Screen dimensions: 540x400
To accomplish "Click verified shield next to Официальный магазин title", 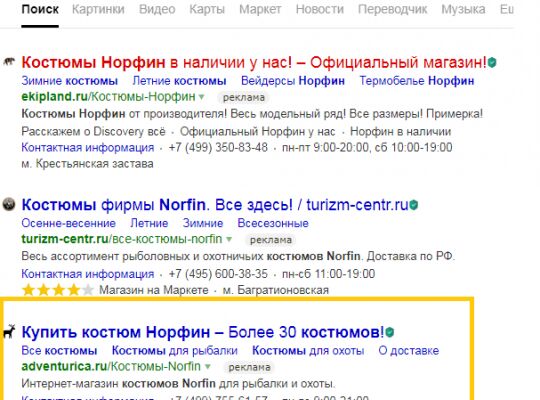I will pos(492,63).
